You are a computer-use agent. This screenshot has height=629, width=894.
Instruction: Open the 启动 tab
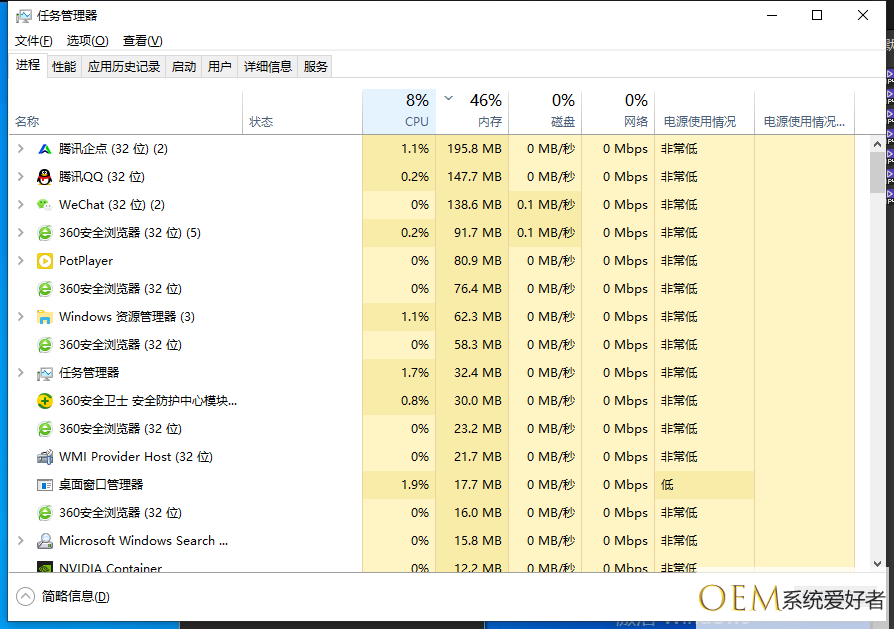(x=184, y=67)
